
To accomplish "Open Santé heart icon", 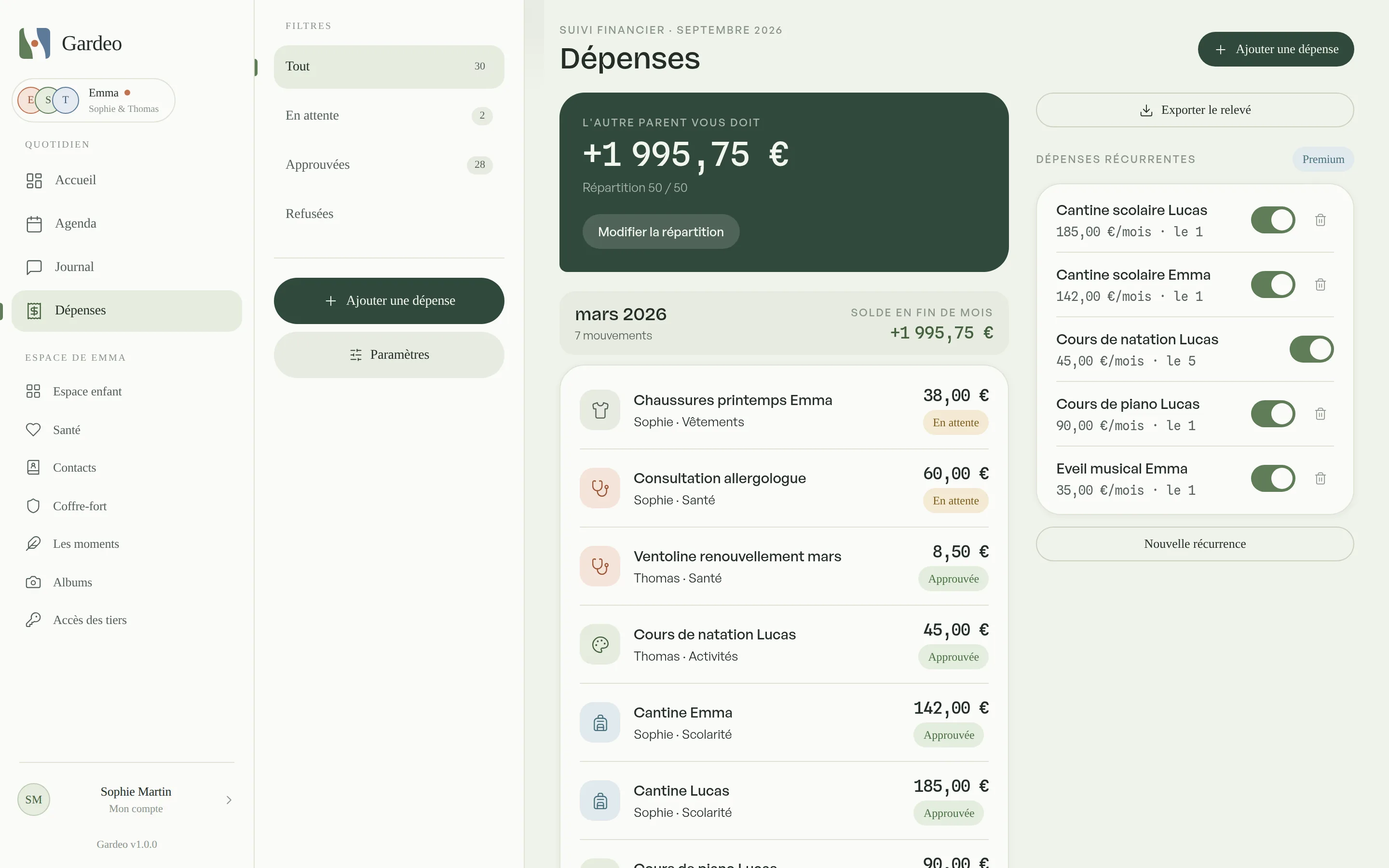I will (x=33, y=429).
